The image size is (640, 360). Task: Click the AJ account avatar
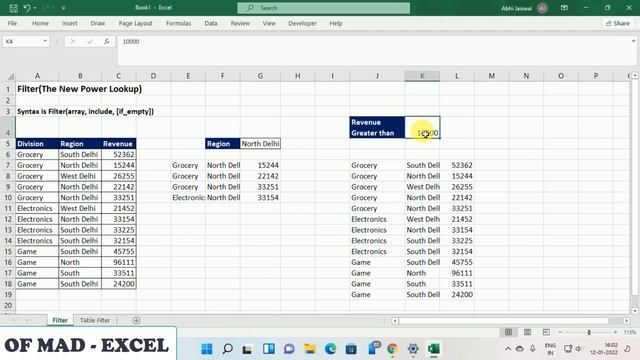(x=542, y=8)
